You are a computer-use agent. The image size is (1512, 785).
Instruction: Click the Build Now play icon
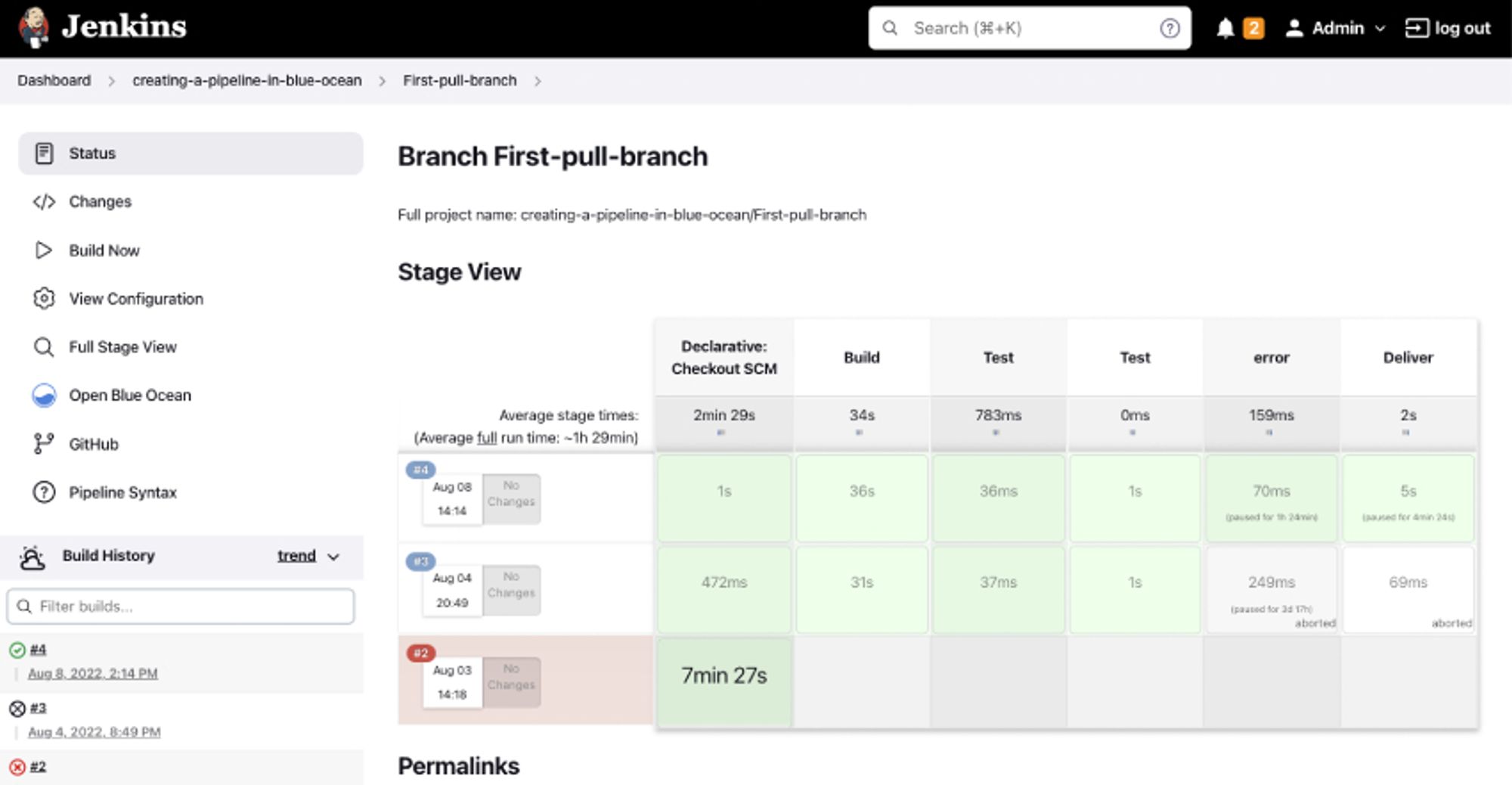[x=44, y=250]
